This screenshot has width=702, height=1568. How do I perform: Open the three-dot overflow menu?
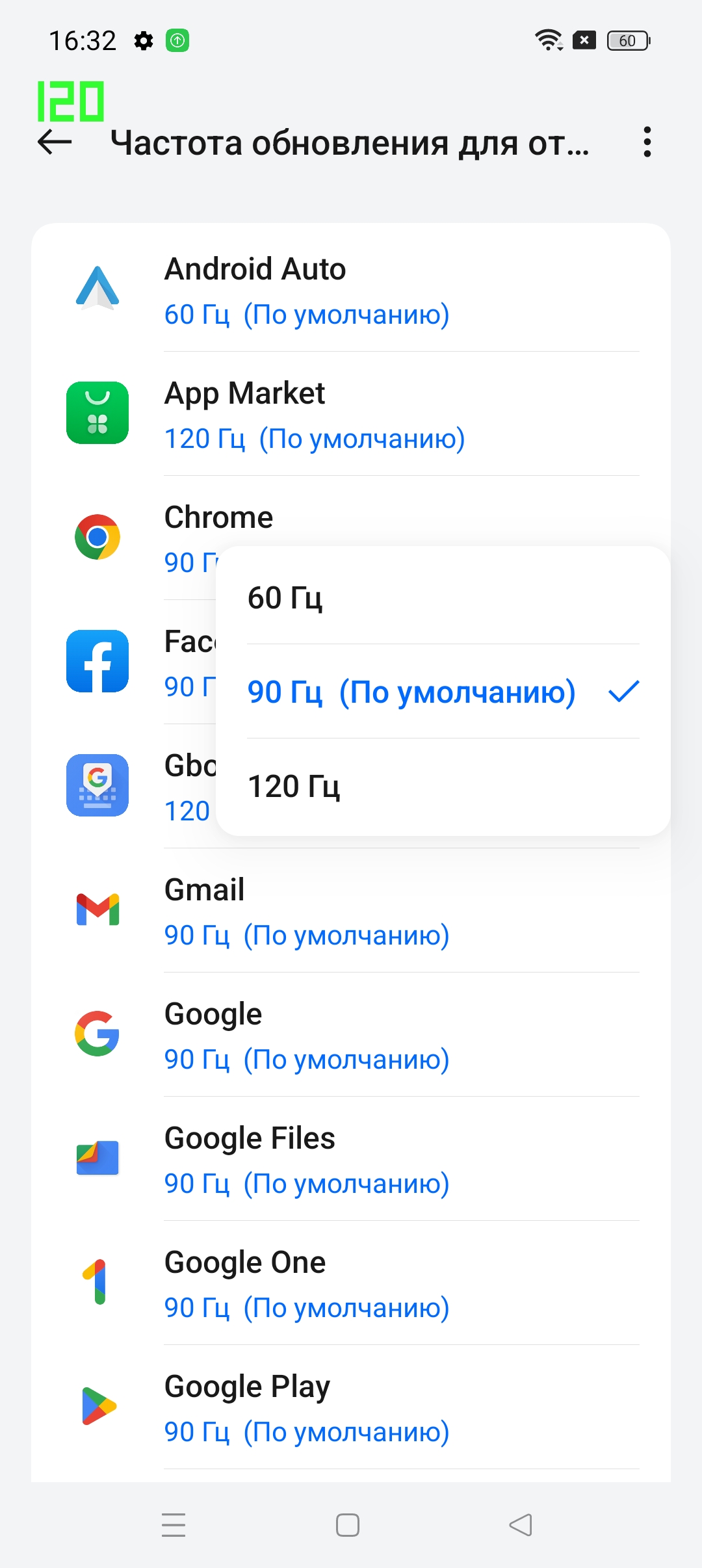pyautogui.click(x=647, y=142)
